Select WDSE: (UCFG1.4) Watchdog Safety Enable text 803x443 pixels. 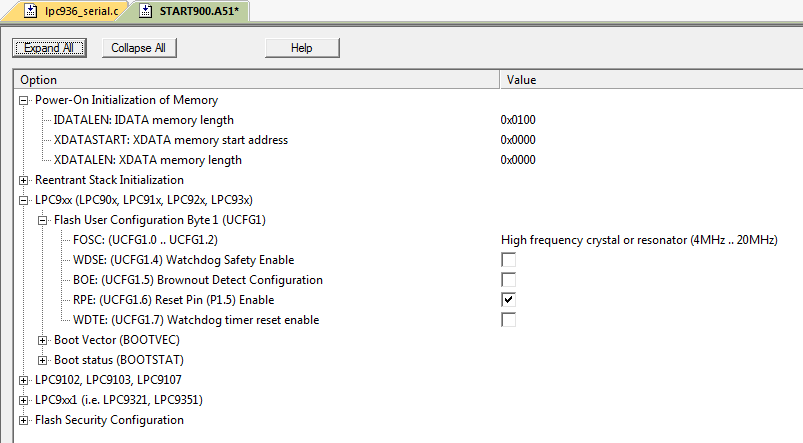[x=183, y=260]
